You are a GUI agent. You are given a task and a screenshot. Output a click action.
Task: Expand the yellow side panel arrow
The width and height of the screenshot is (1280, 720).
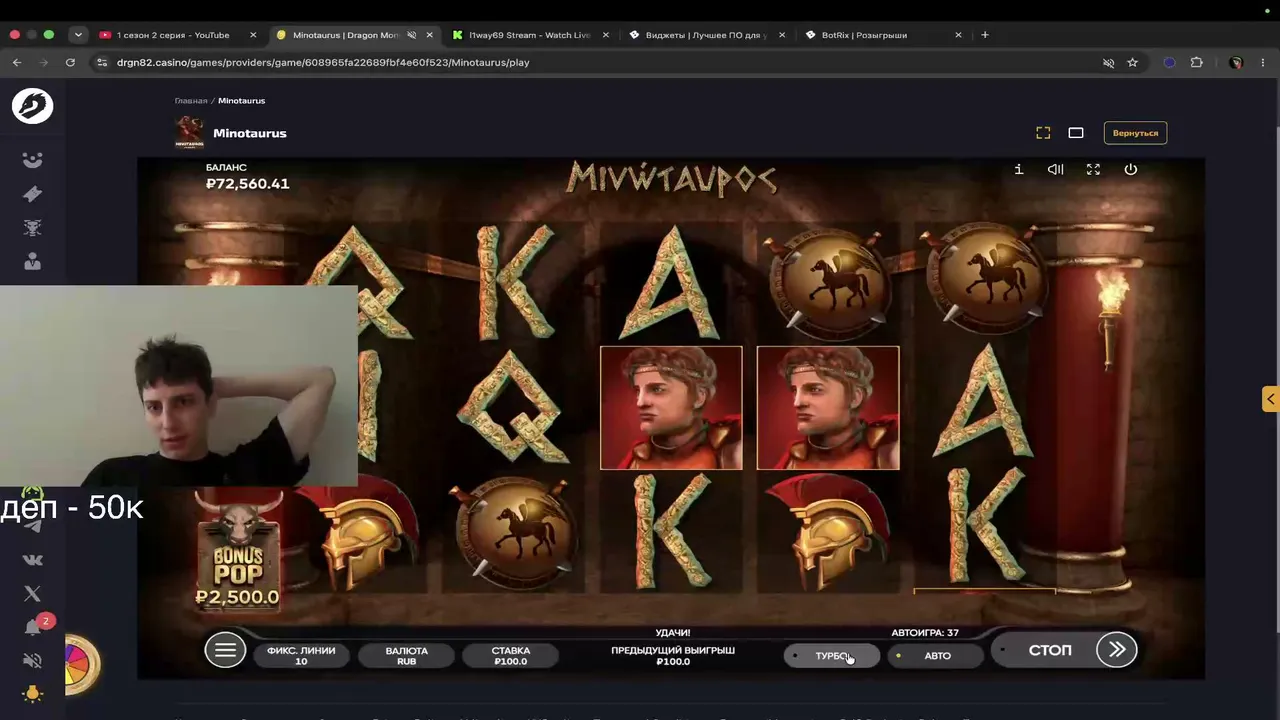pyautogui.click(x=1270, y=399)
